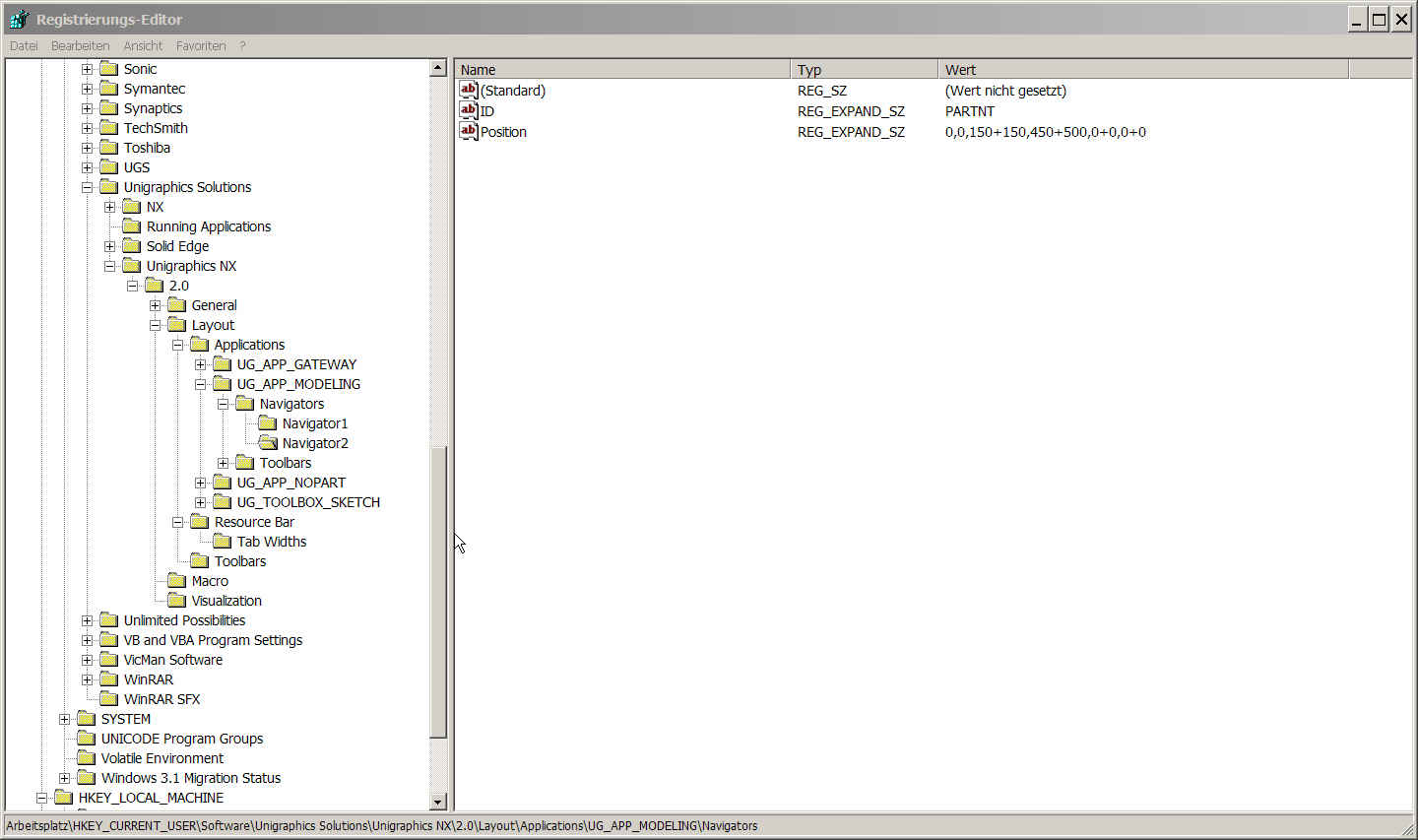Click the UG_APP_MODELING folder icon

tap(223, 384)
